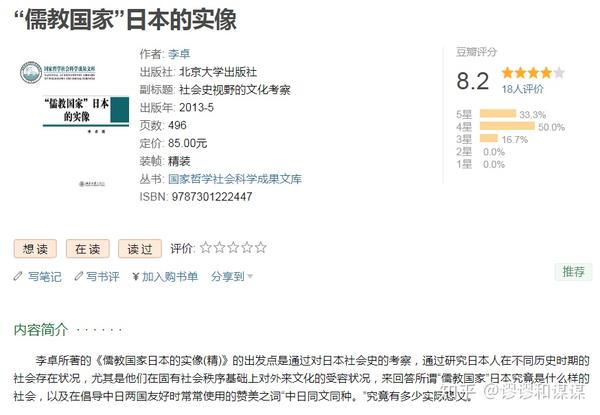Click publisher text 北京大学出版社
This screenshot has width=600, height=415.
218,72
